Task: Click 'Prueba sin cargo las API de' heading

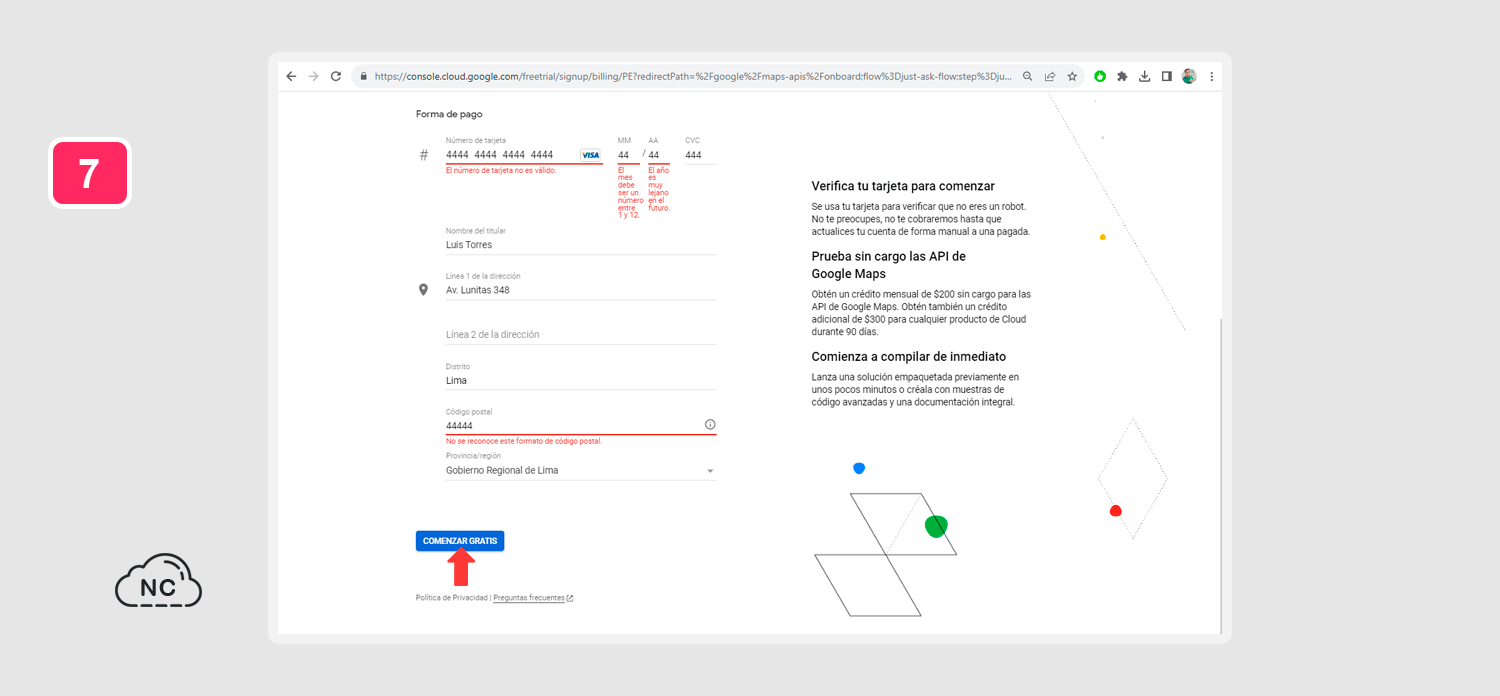Action: [889, 256]
